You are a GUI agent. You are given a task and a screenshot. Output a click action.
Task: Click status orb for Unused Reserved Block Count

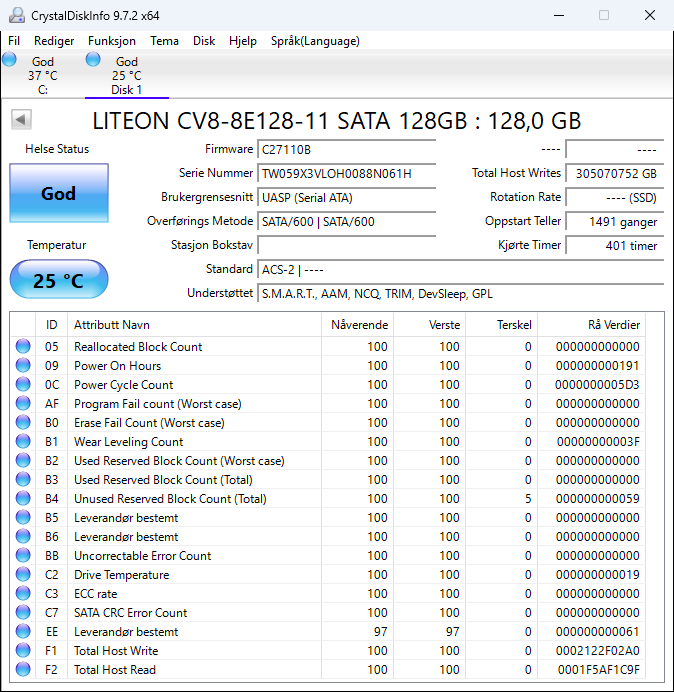(x=23, y=498)
